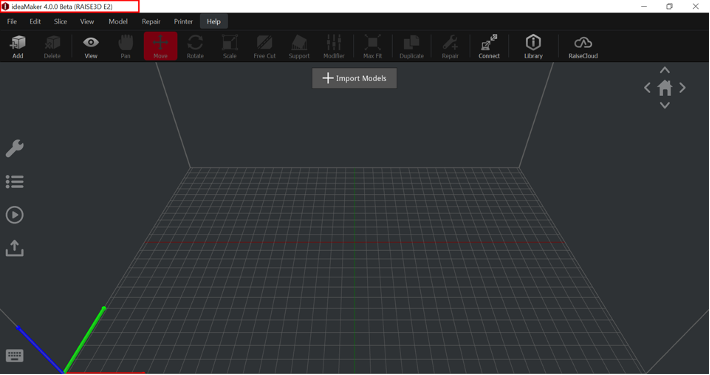Restore down the ideaMaker window
Image resolution: width=710 pixels, height=375 pixels.
click(669, 6)
